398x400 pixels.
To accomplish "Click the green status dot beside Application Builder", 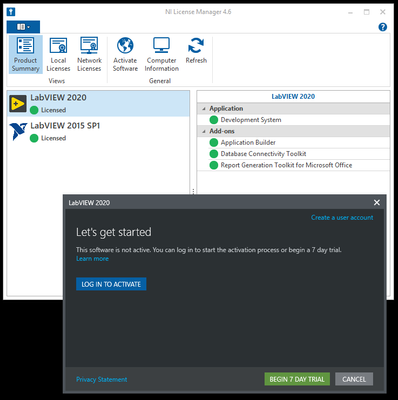I will point(214,143).
